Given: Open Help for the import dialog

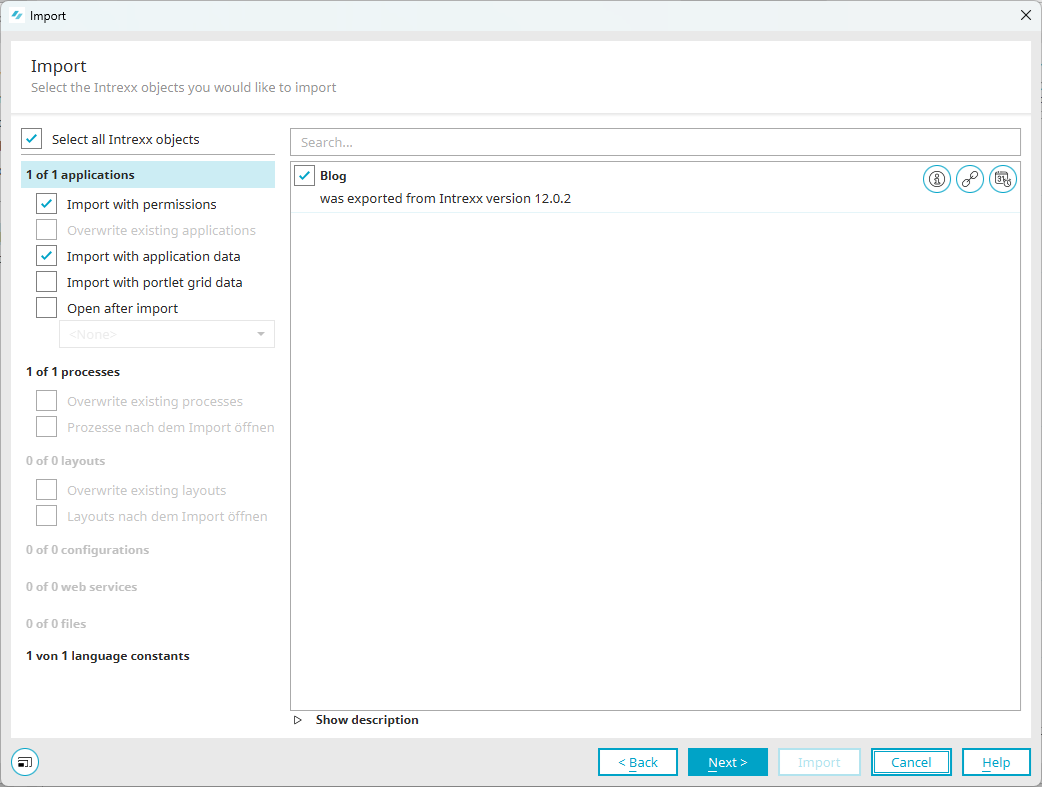Looking at the screenshot, I should coord(996,762).
